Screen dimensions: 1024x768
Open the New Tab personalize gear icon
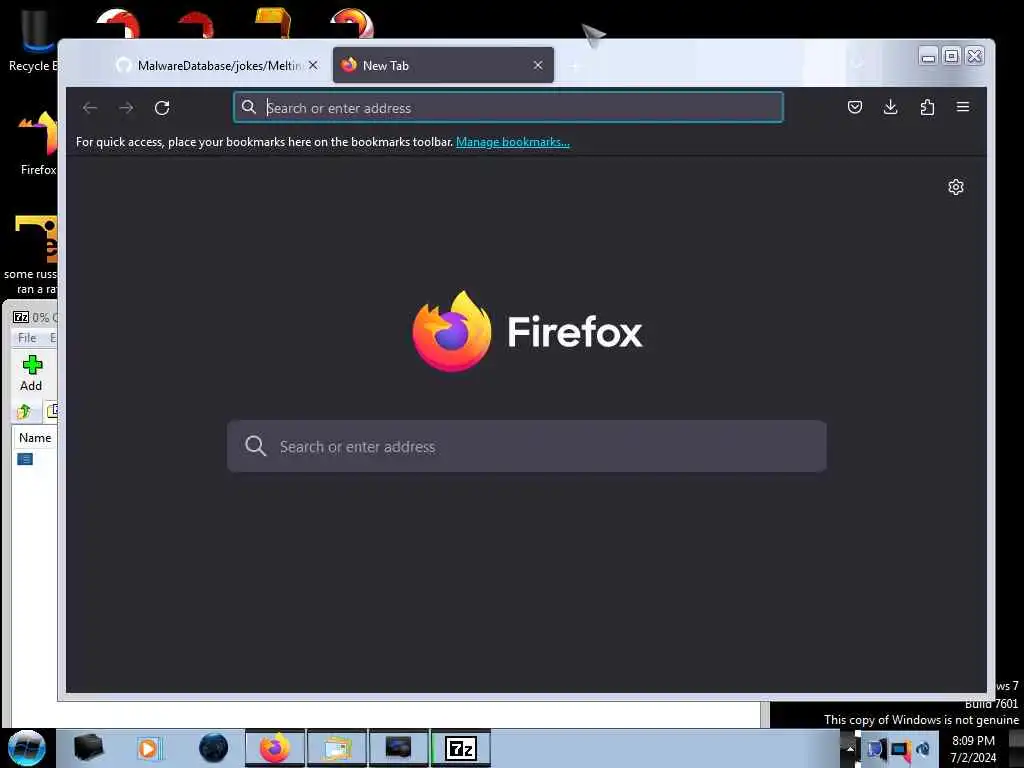955,187
